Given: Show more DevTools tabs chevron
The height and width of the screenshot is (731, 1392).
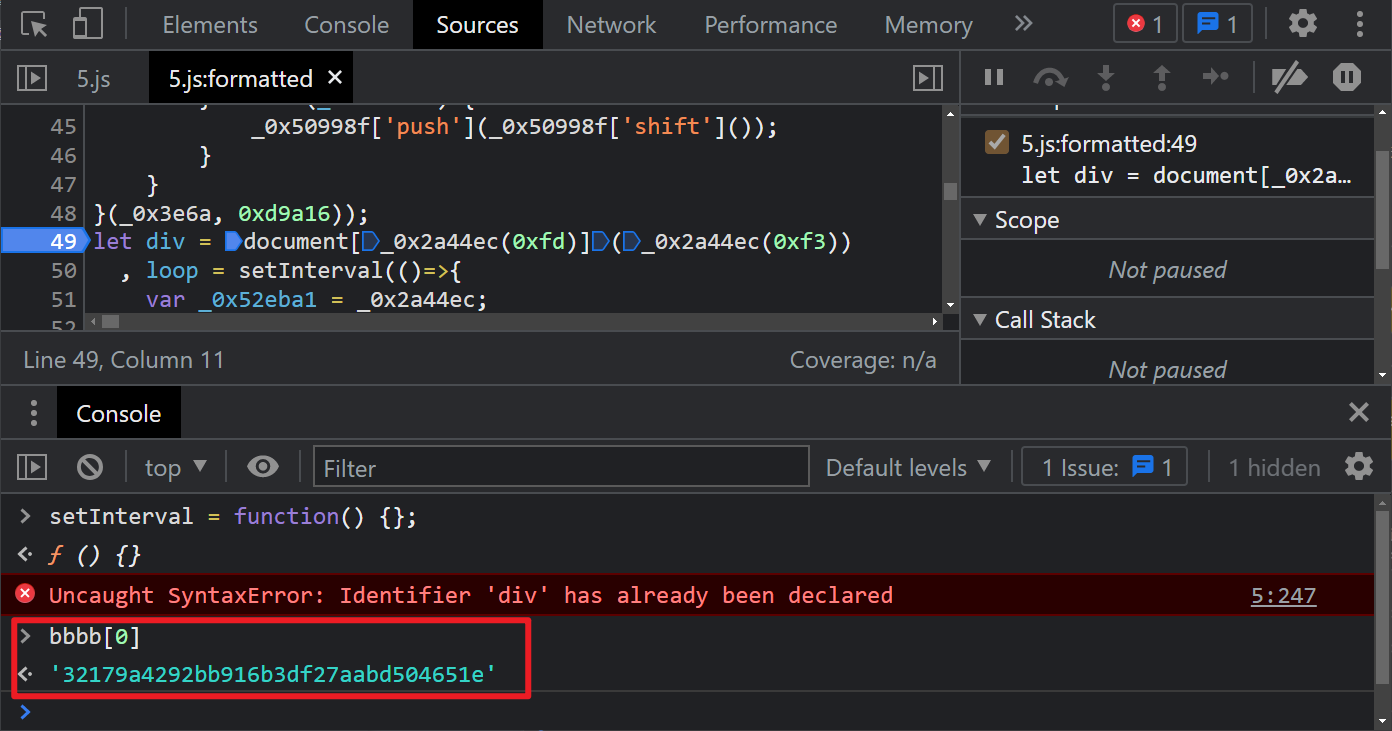Looking at the screenshot, I should pos(1023,24).
